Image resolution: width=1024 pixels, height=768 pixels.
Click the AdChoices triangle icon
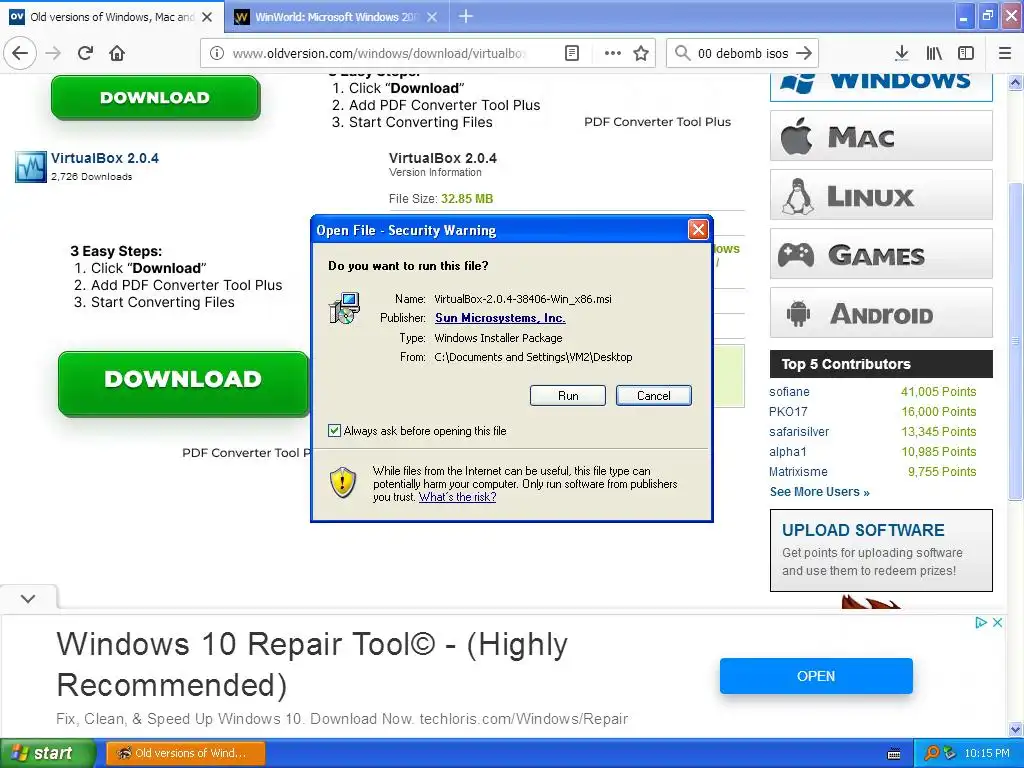[x=980, y=622]
